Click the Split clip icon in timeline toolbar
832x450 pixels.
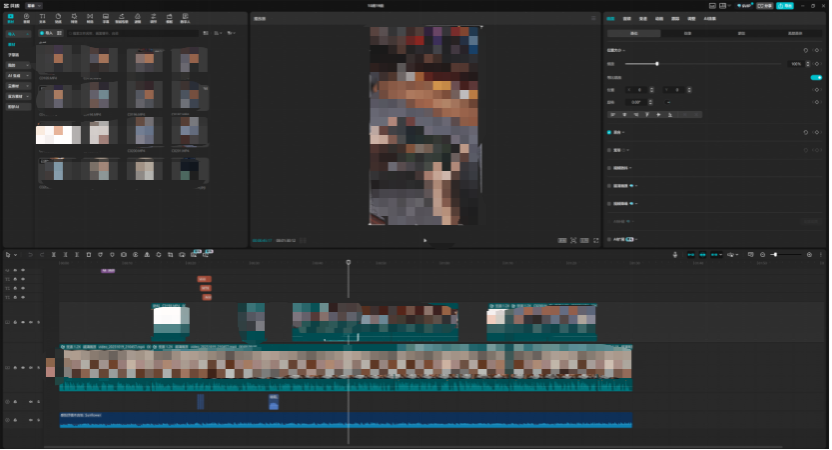(x=53, y=255)
